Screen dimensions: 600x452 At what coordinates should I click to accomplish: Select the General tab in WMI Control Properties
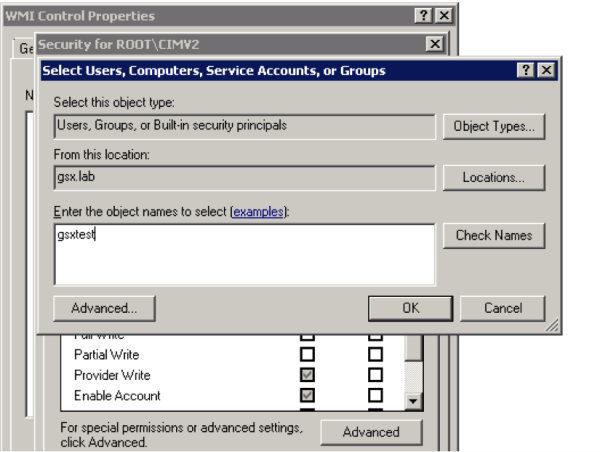click(25, 49)
